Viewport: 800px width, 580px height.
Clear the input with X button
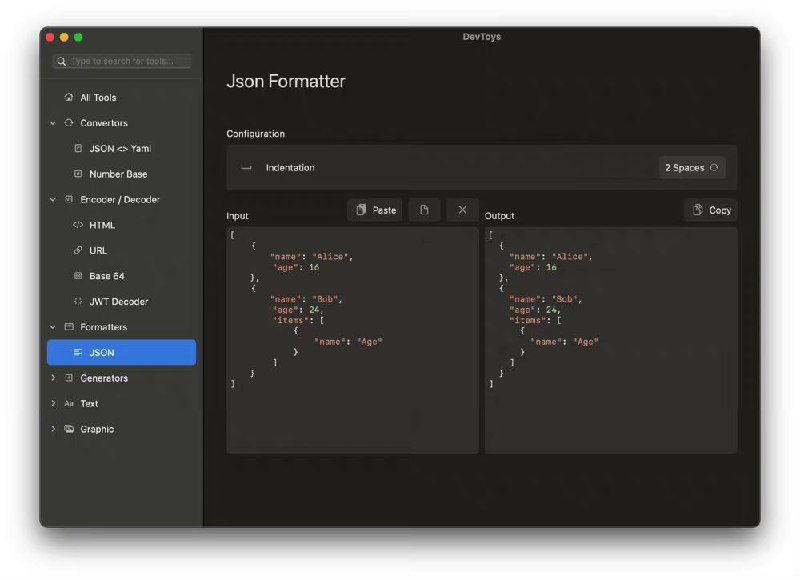(462, 210)
